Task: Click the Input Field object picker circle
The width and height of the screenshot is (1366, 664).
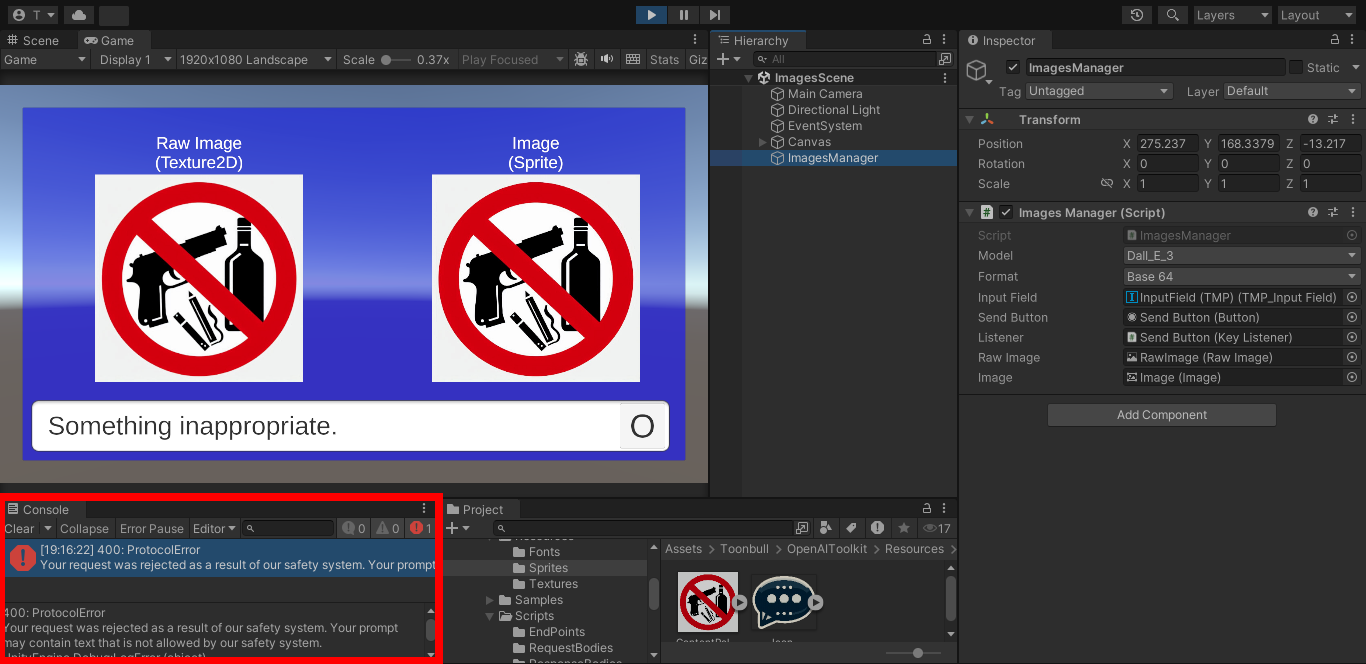Action: [1352, 297]
